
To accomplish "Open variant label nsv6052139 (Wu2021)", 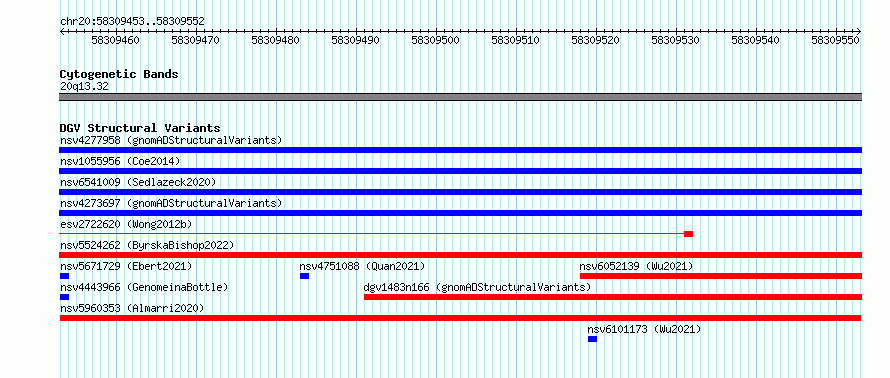I will tap(636, 266).
